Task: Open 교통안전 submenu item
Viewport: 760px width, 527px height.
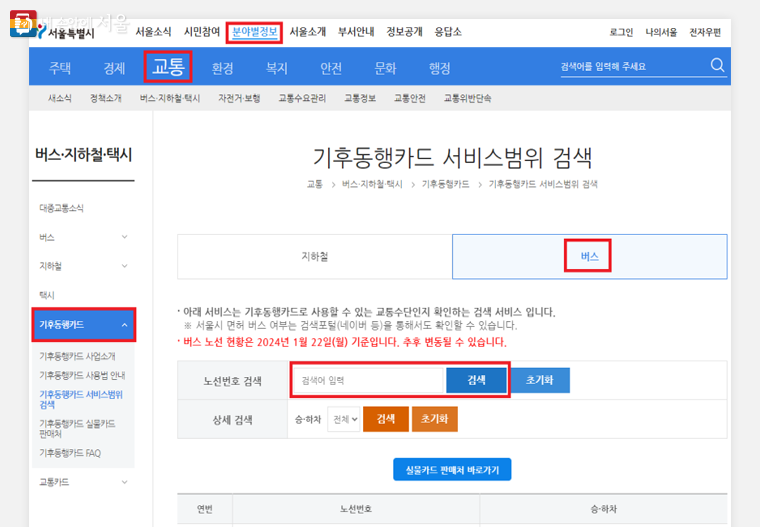Action: (x=410, y=98)
